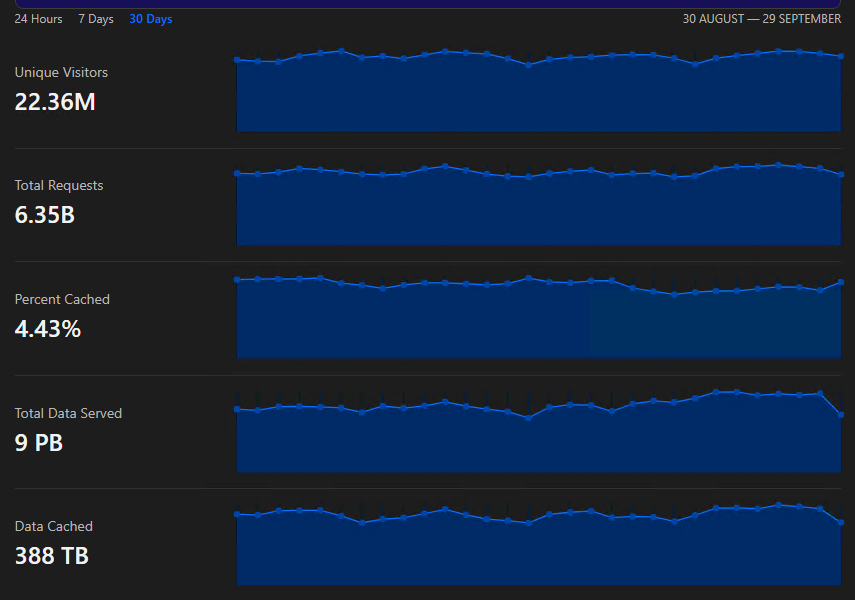This screenshot has height=600, width=855.
Task: Click the Percent Cached sparkline chart
Action: tap(539, 317)
